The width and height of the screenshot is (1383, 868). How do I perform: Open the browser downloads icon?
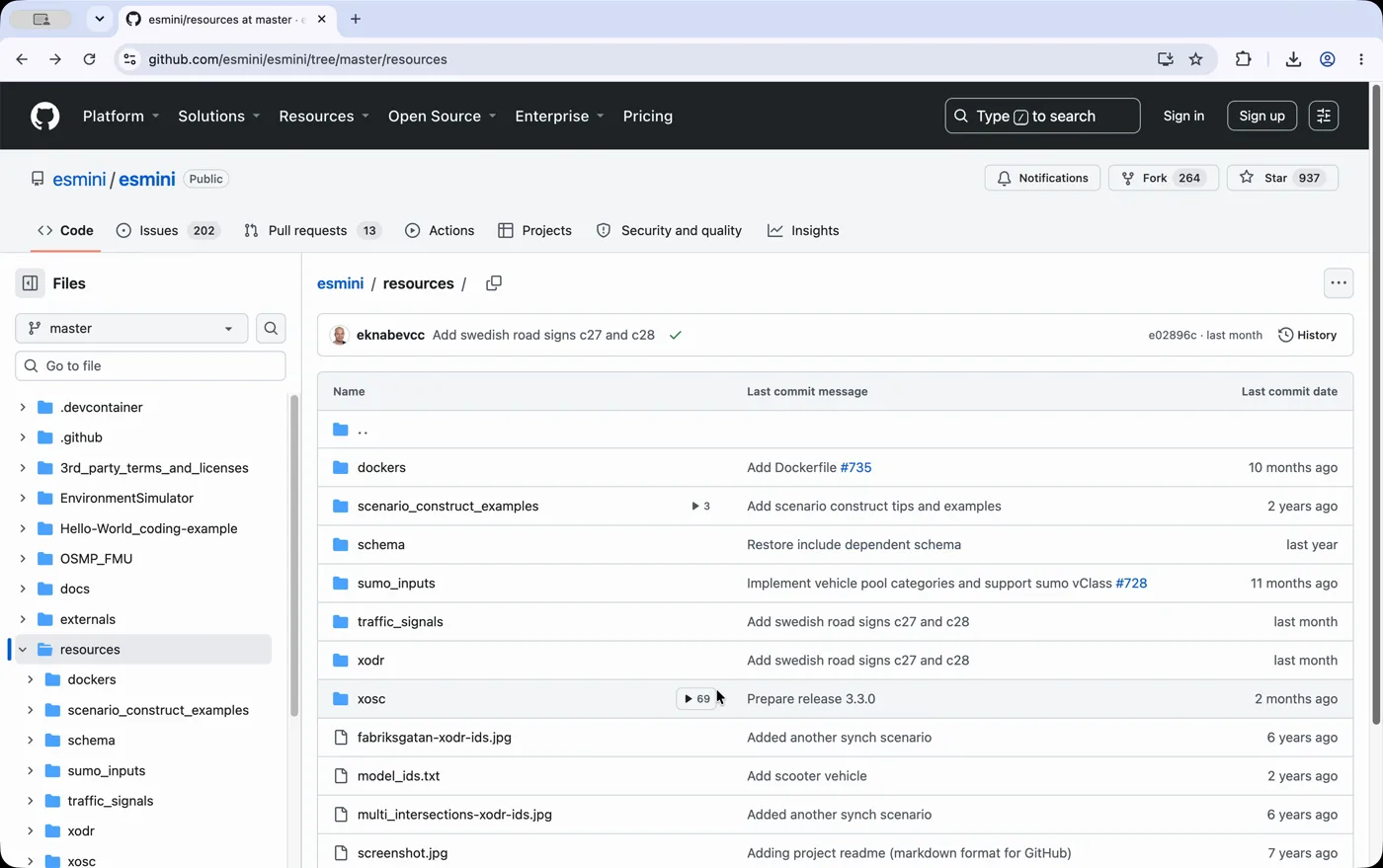[1293, 59]
